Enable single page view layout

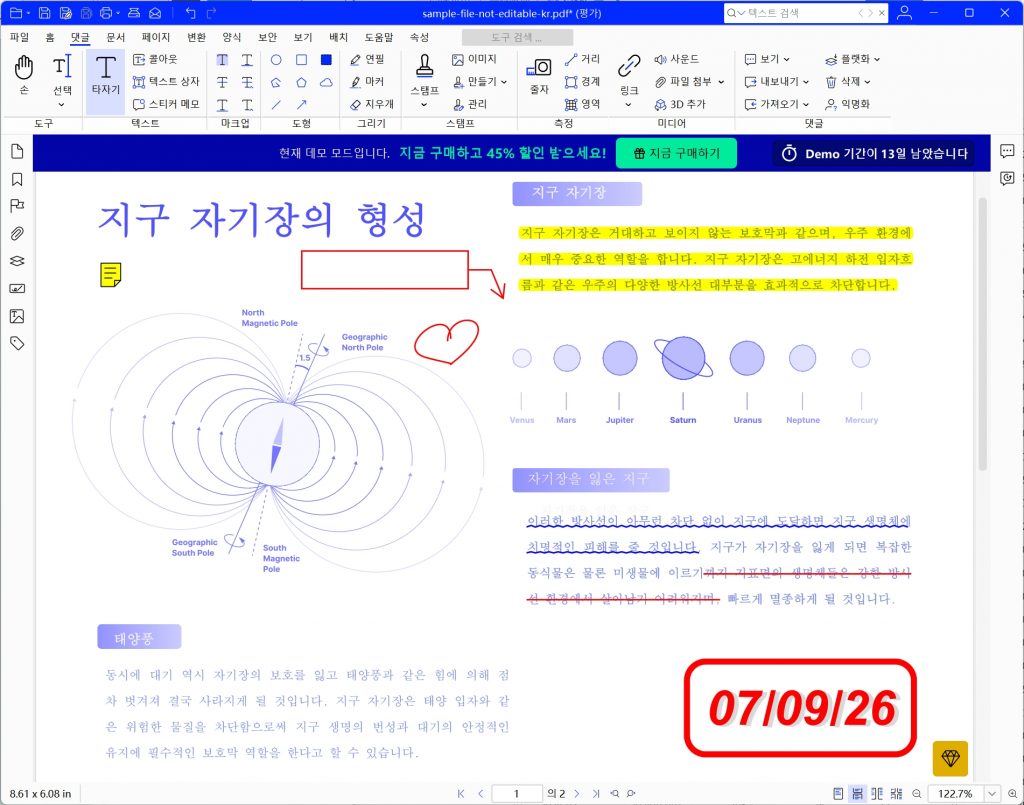click(839, 794)
